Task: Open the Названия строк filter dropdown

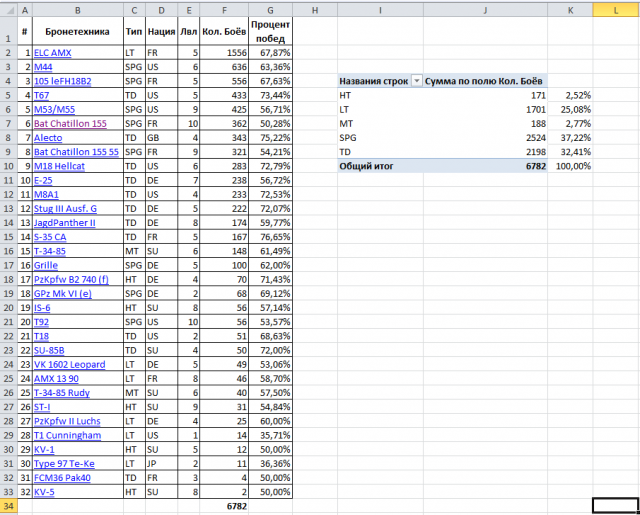Action: click(416, 81)
